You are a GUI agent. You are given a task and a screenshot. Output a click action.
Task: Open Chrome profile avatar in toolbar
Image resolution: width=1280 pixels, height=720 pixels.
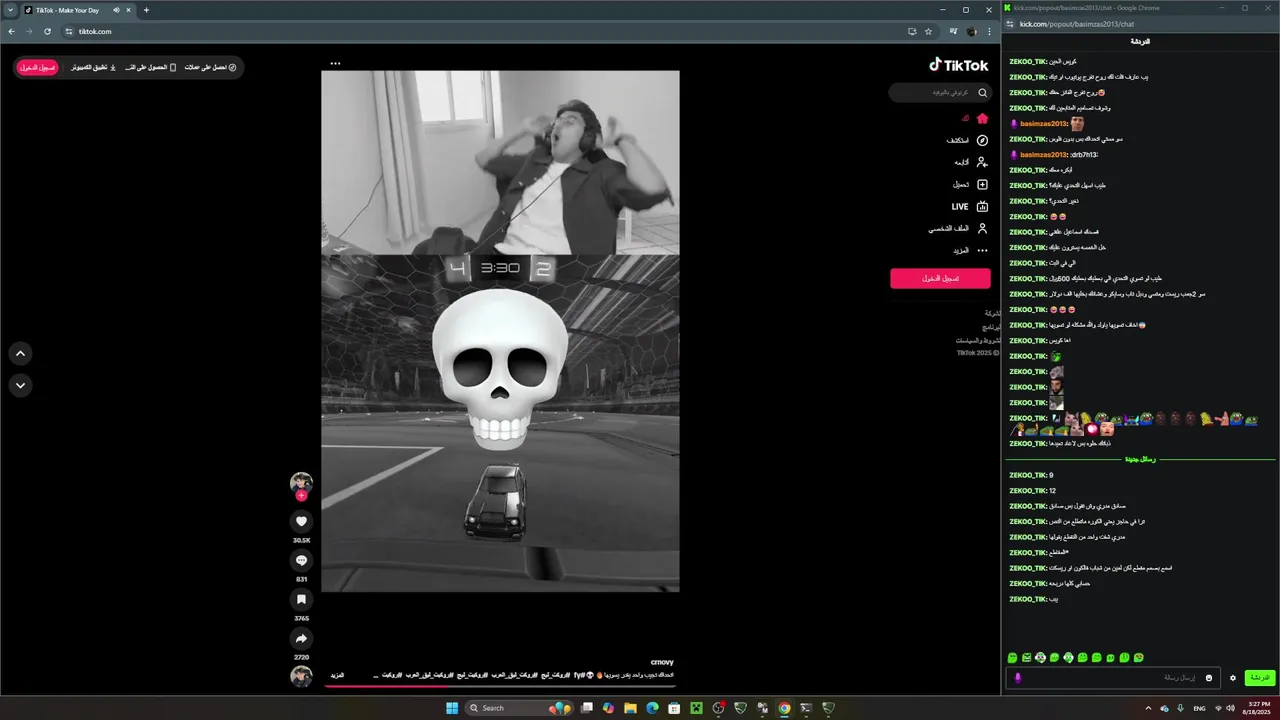tap(972, 31)
